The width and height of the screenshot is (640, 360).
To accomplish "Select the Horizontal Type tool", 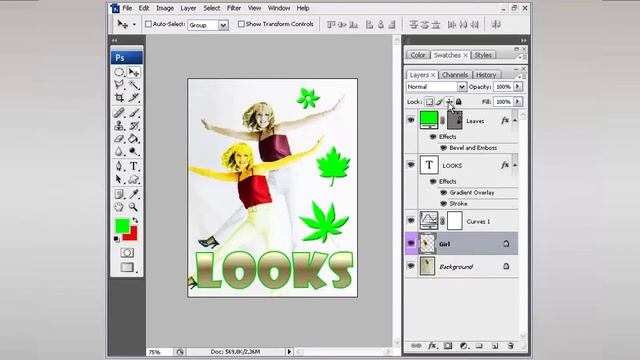I will tap(133, 166).
